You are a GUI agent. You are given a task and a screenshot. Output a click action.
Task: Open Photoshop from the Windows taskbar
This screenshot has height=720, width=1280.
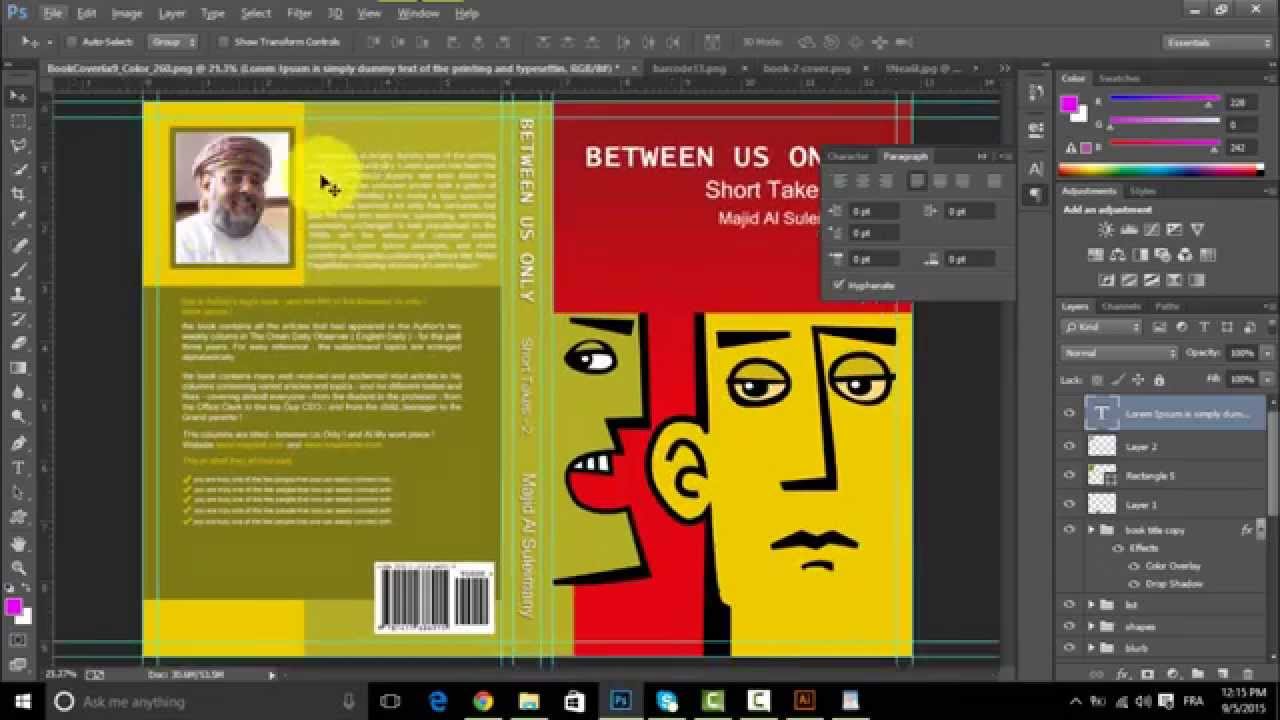tap(620, 701)
